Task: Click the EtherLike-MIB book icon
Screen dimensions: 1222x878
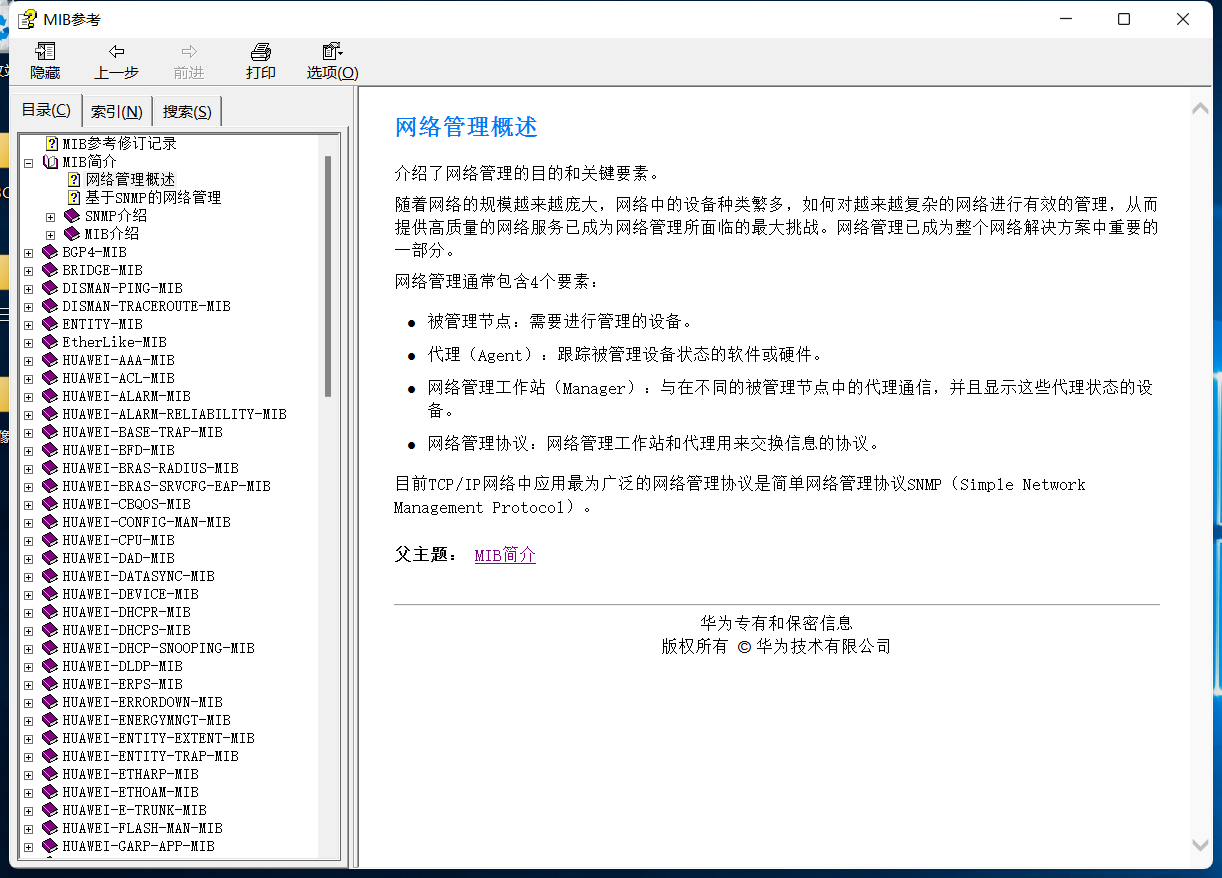Action: point(50,342)
